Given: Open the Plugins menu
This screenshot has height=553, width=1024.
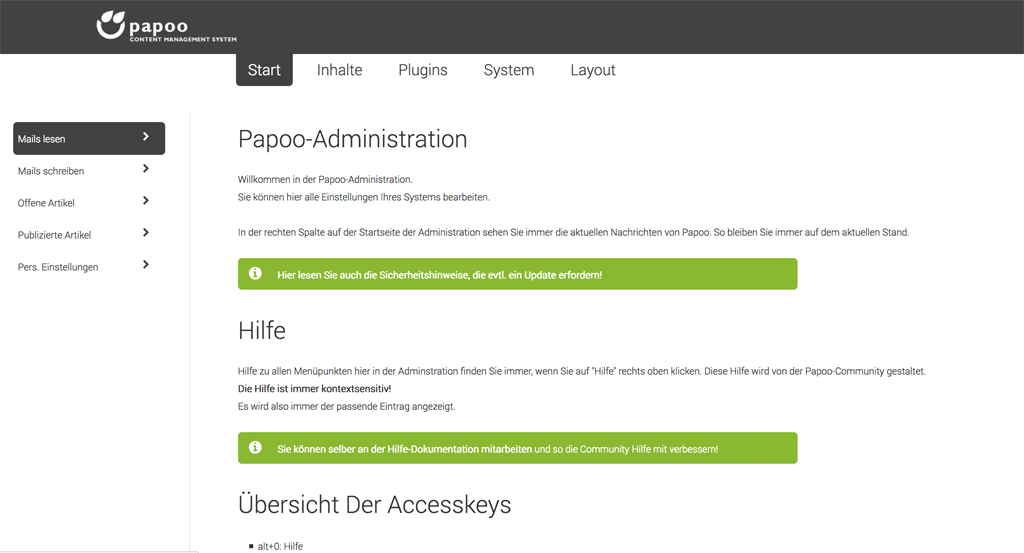Looking at the screenshot, I should [x=423, y=70].
